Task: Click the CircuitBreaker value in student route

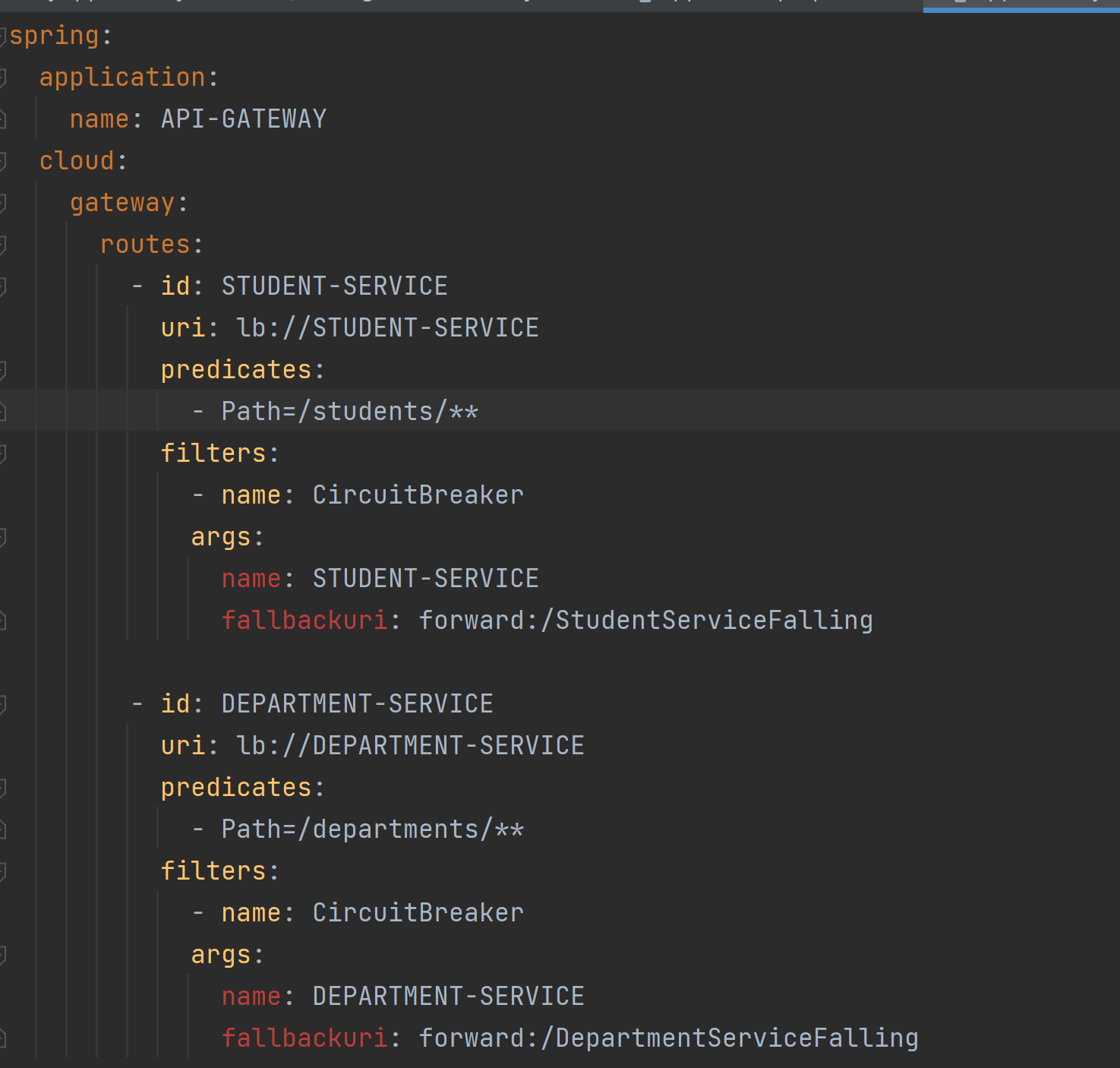Action: [x=418, y=495]
